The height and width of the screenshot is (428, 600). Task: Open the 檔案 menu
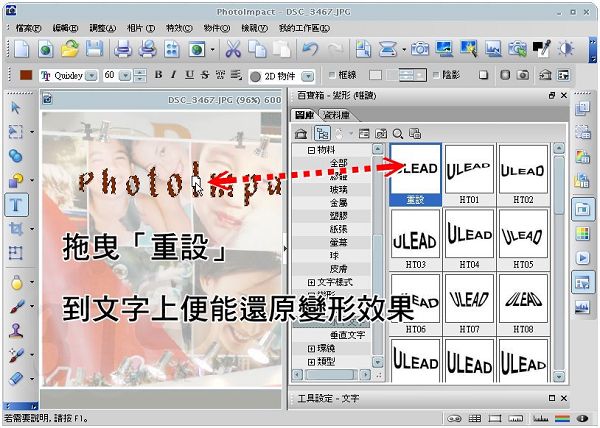[x=28, y=28]
